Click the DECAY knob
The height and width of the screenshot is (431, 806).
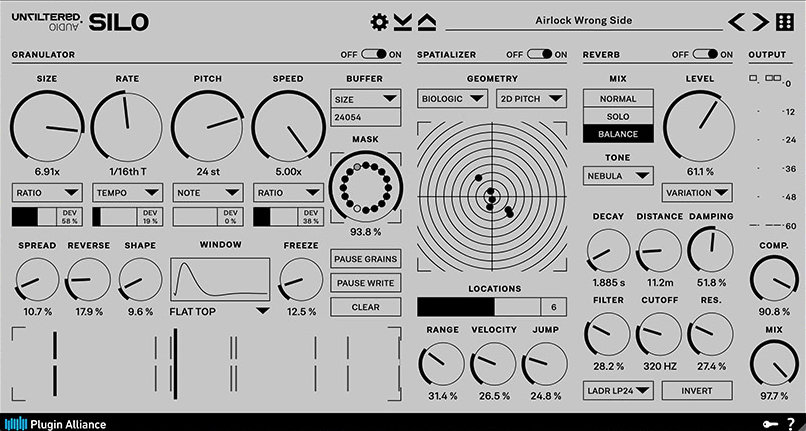608,250
